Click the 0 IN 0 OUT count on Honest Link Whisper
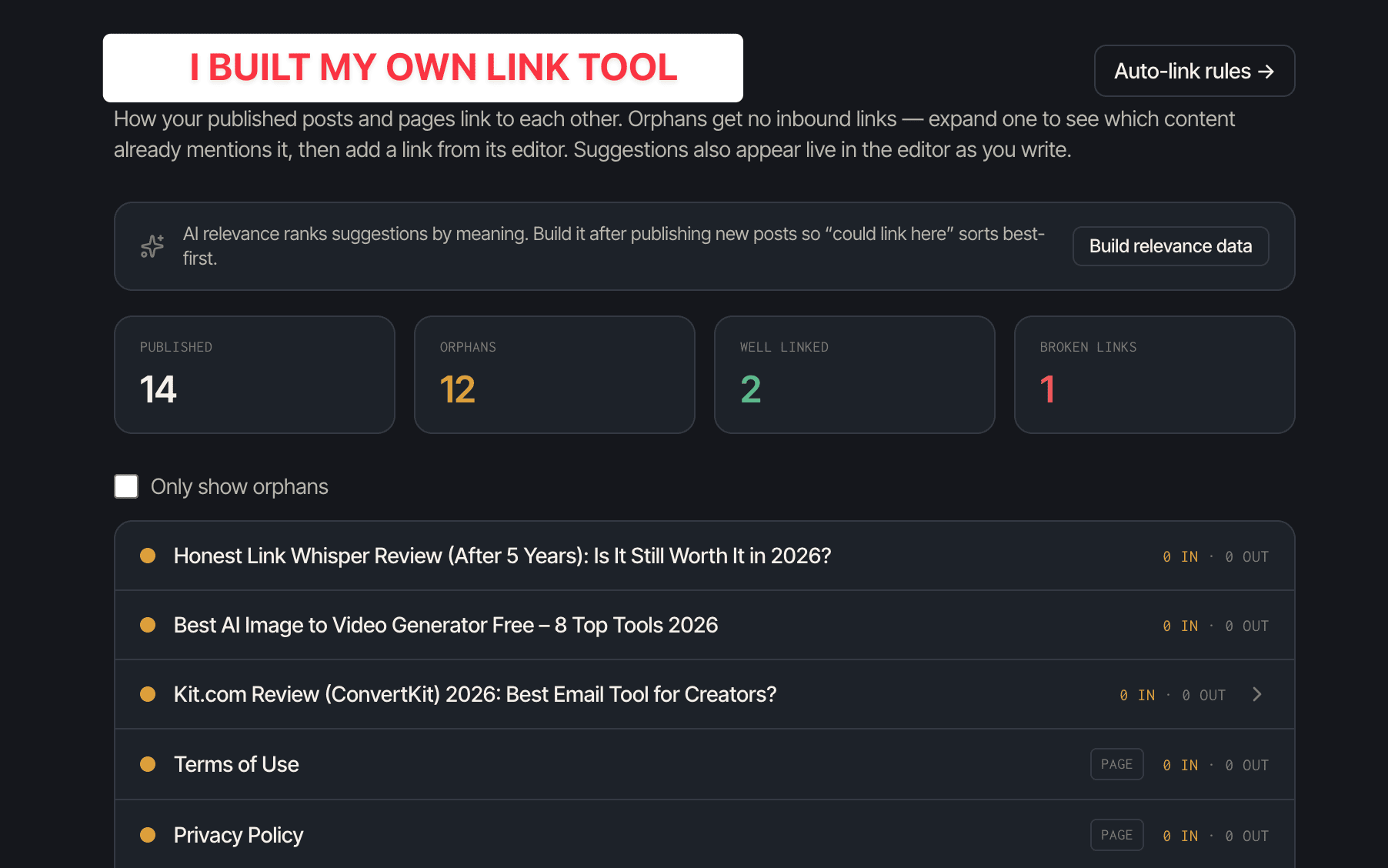Screen dimensions: 1388x868 [1216, 556]
